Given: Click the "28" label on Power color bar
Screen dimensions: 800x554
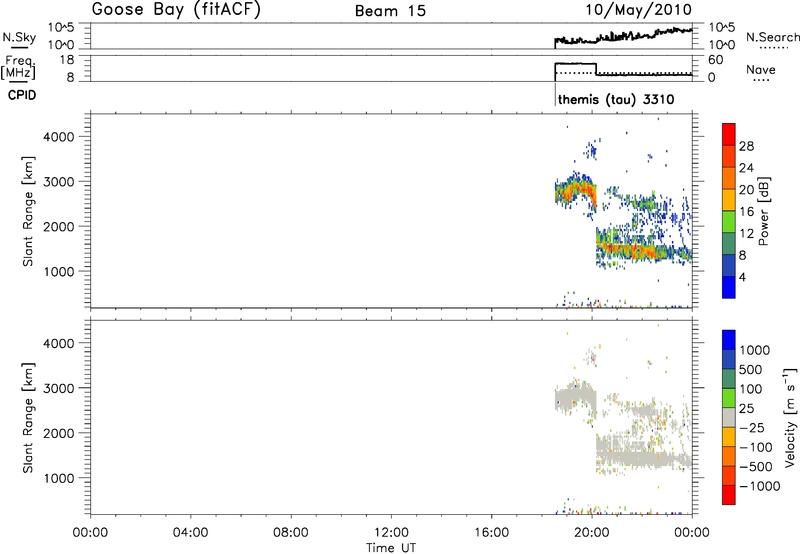Looking at the screenshot, I should tap(746, 146).
